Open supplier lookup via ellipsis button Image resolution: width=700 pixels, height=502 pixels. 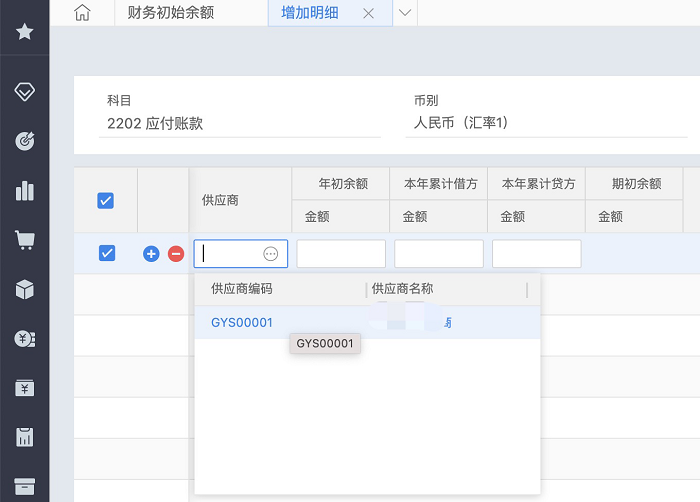click(271, 254)
